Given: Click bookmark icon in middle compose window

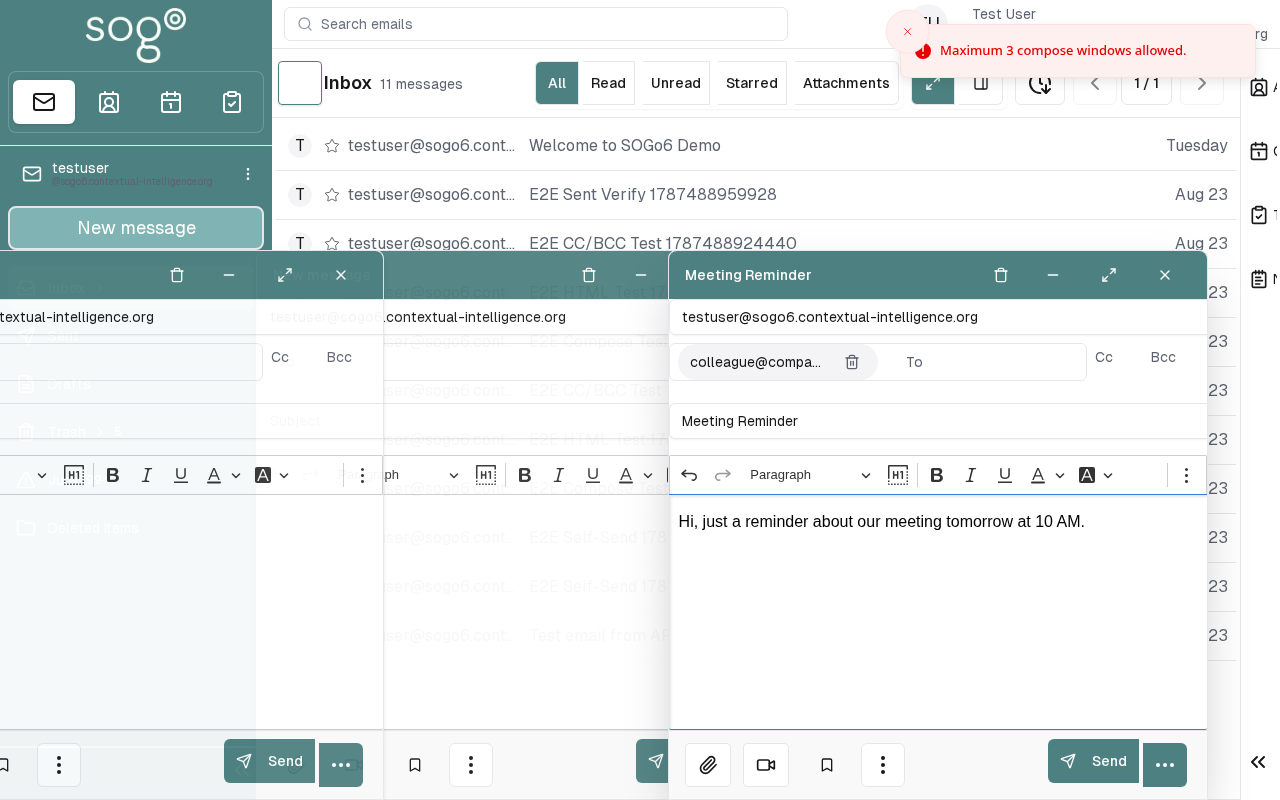Looking at the screenshot, I should (x=415, y=765).
